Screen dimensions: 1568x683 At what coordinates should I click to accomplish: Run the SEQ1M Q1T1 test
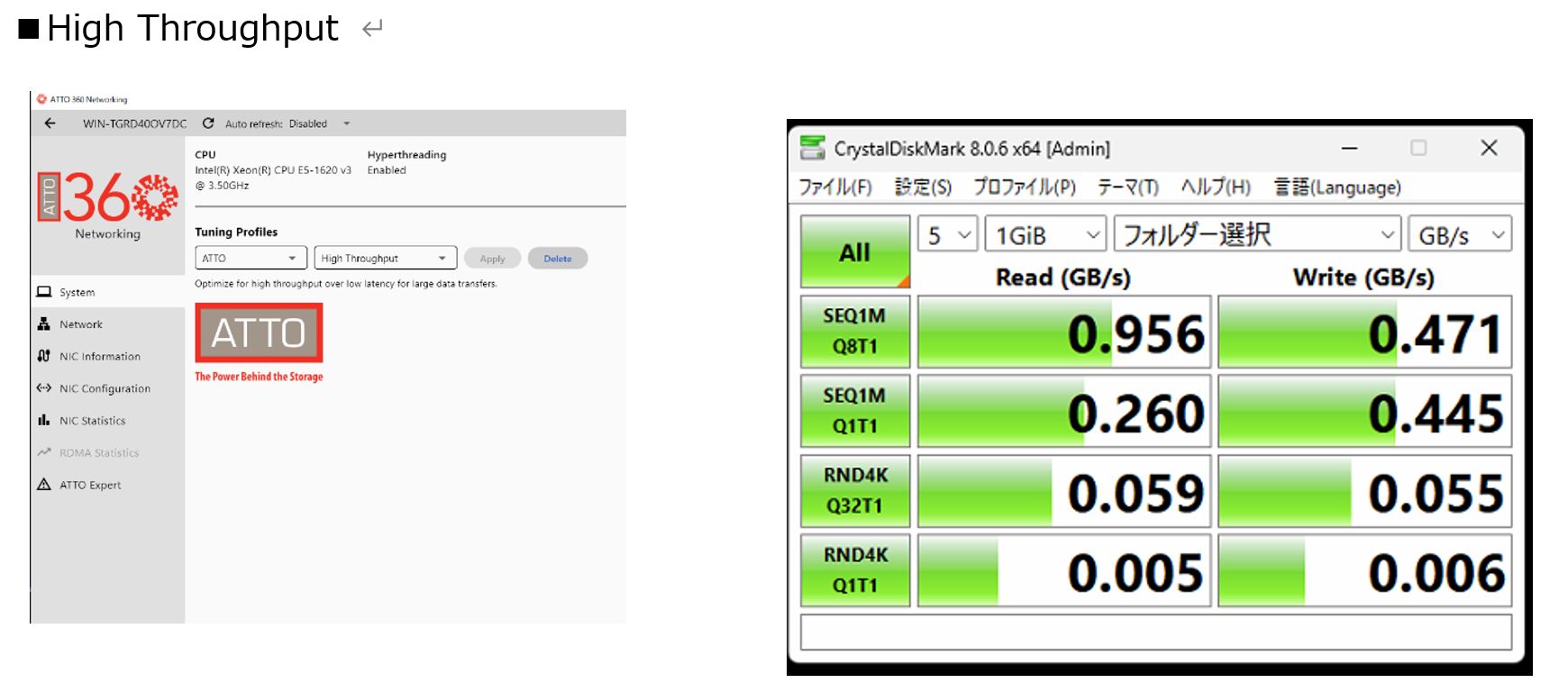pos(855,411)
